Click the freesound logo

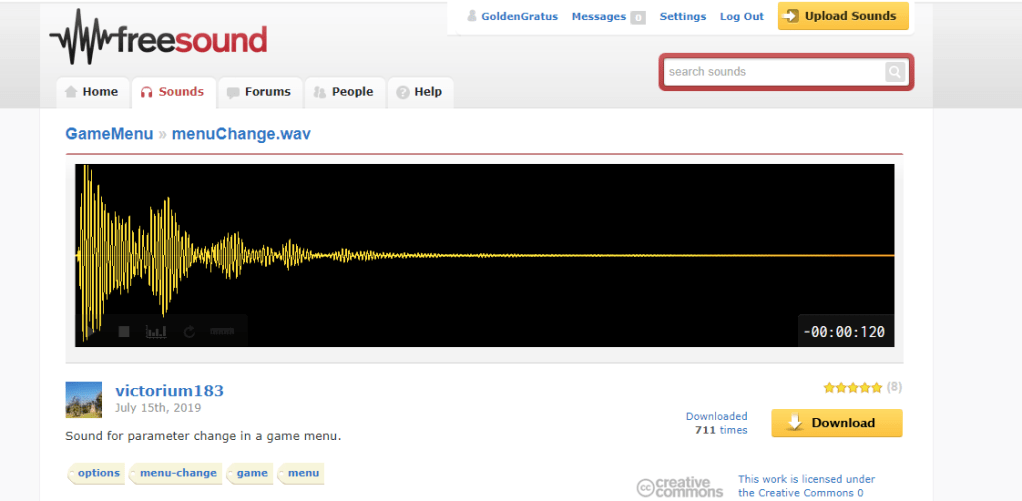[x=159, y=39]
